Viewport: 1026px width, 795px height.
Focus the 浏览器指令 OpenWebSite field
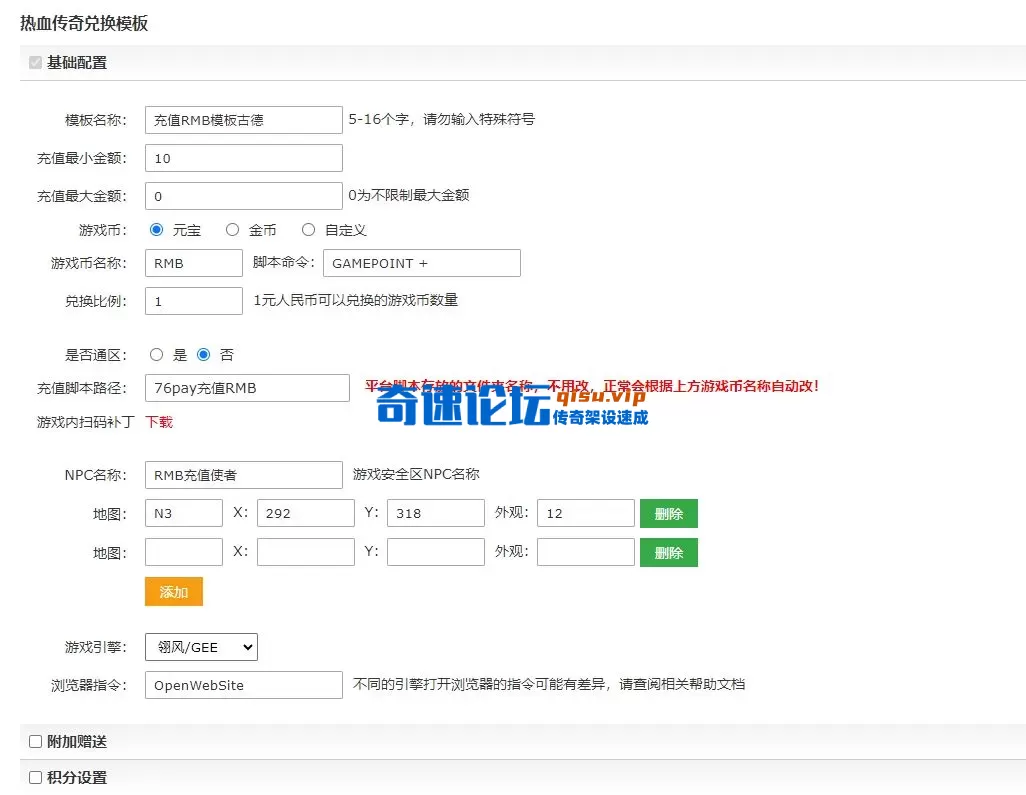(243, 685)
